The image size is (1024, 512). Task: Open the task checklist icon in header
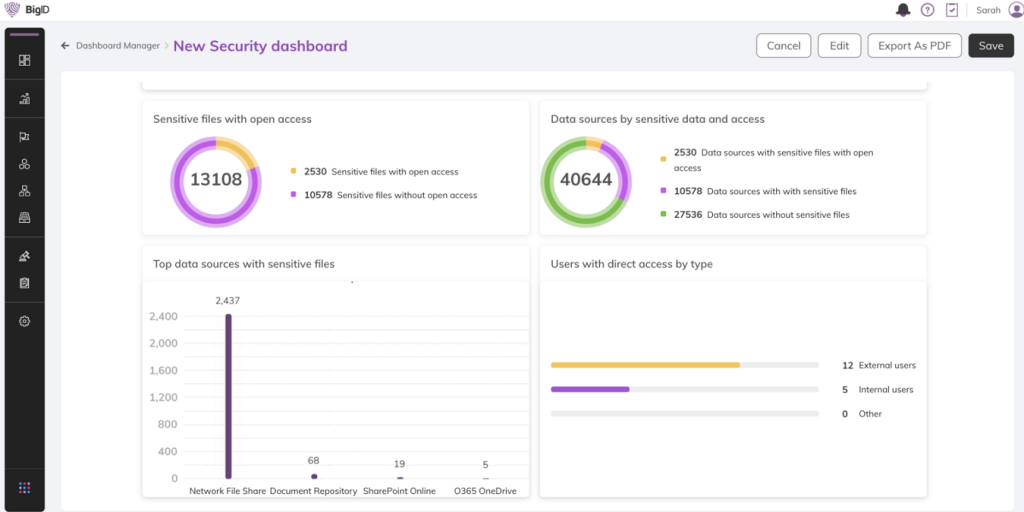pos(952,10)
